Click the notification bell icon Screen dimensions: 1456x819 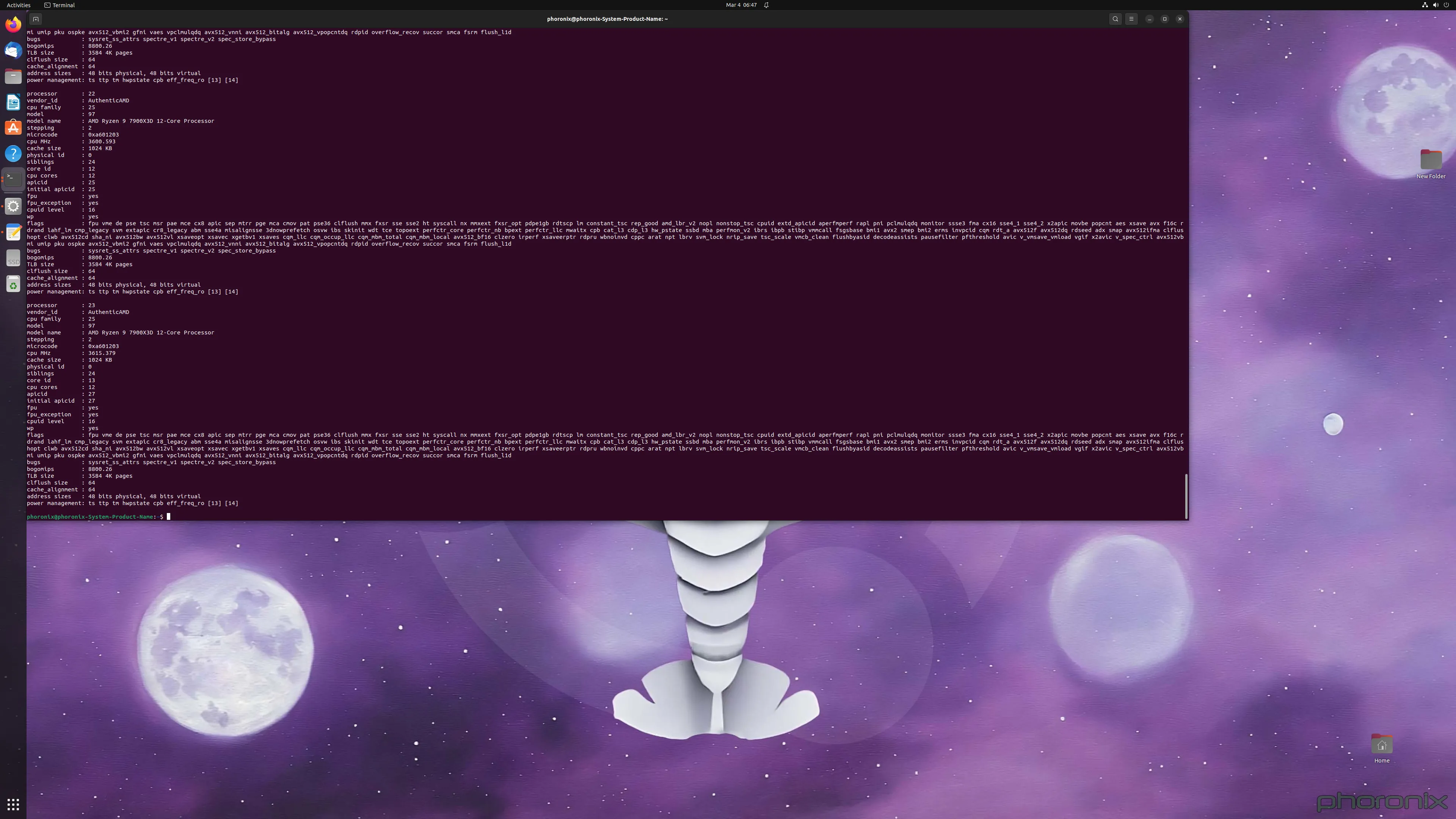click(x=766, y=5)
